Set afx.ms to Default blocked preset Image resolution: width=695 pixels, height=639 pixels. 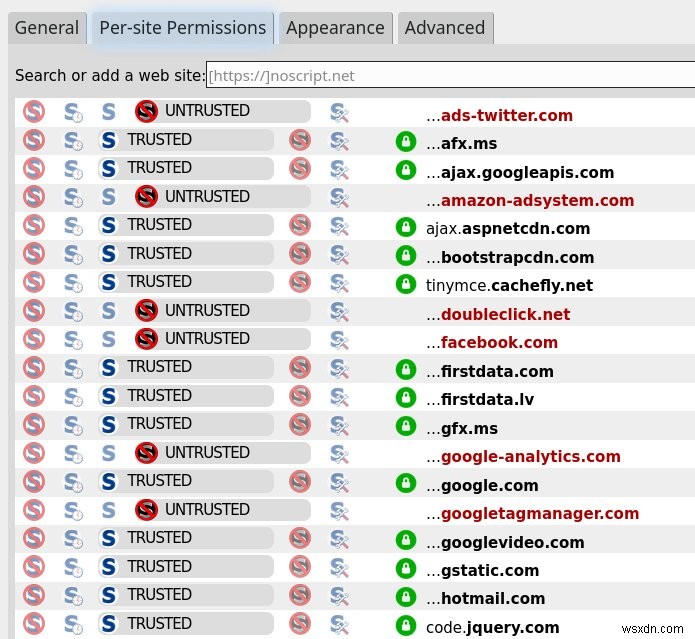pos(34,140)
